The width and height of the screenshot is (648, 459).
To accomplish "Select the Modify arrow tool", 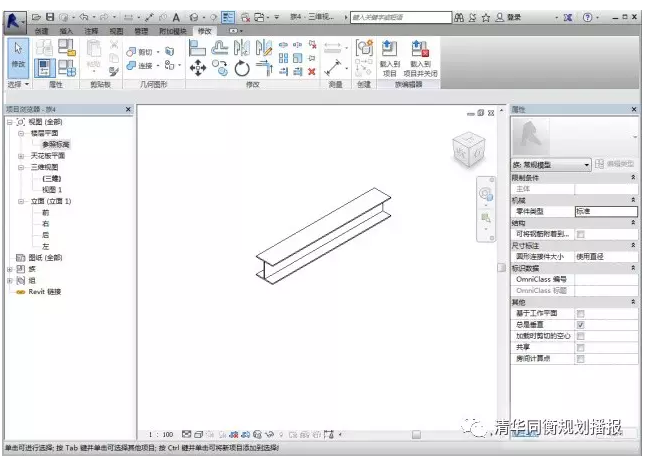I will [18, 57].
